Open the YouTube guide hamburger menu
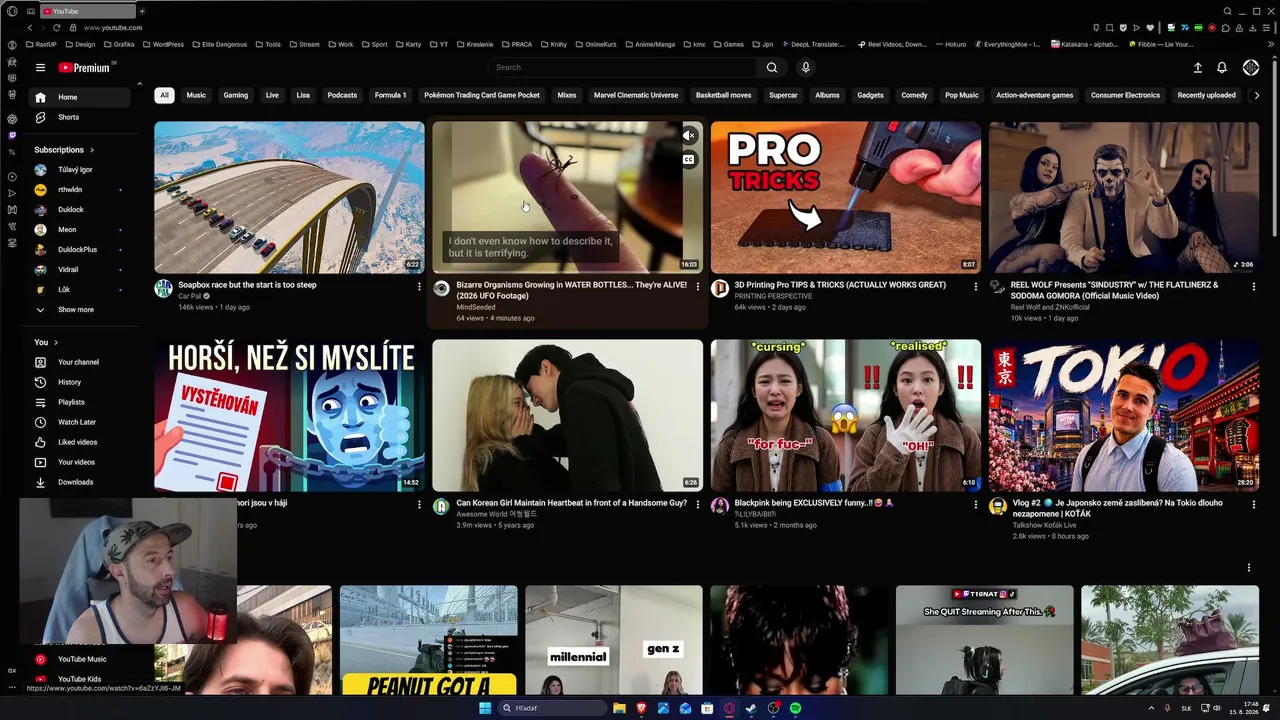1280x720 pixels. [x=40, y=68]
